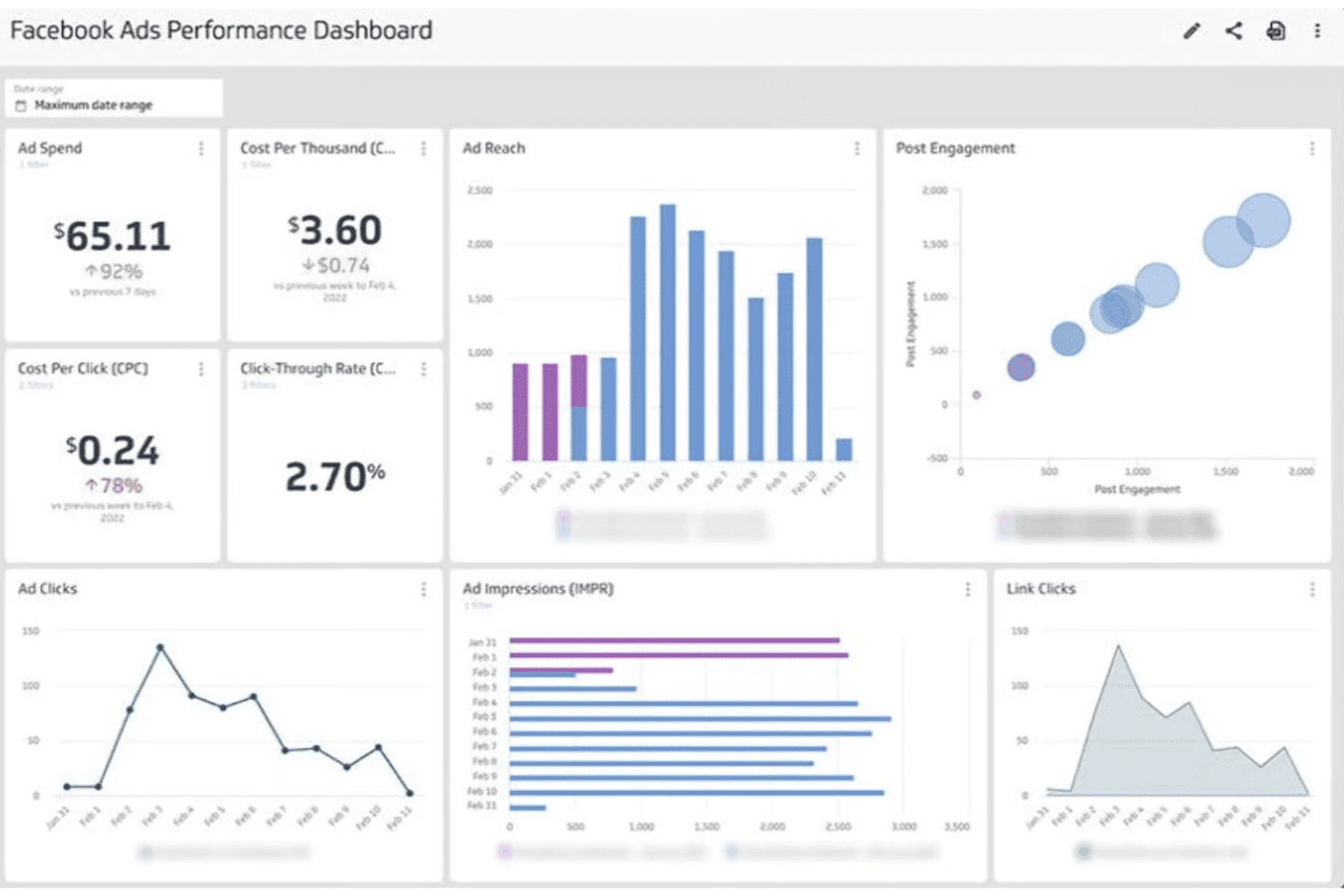
Task: Click the $0.24 cost per click value
Action: click(x=112, y=450)
